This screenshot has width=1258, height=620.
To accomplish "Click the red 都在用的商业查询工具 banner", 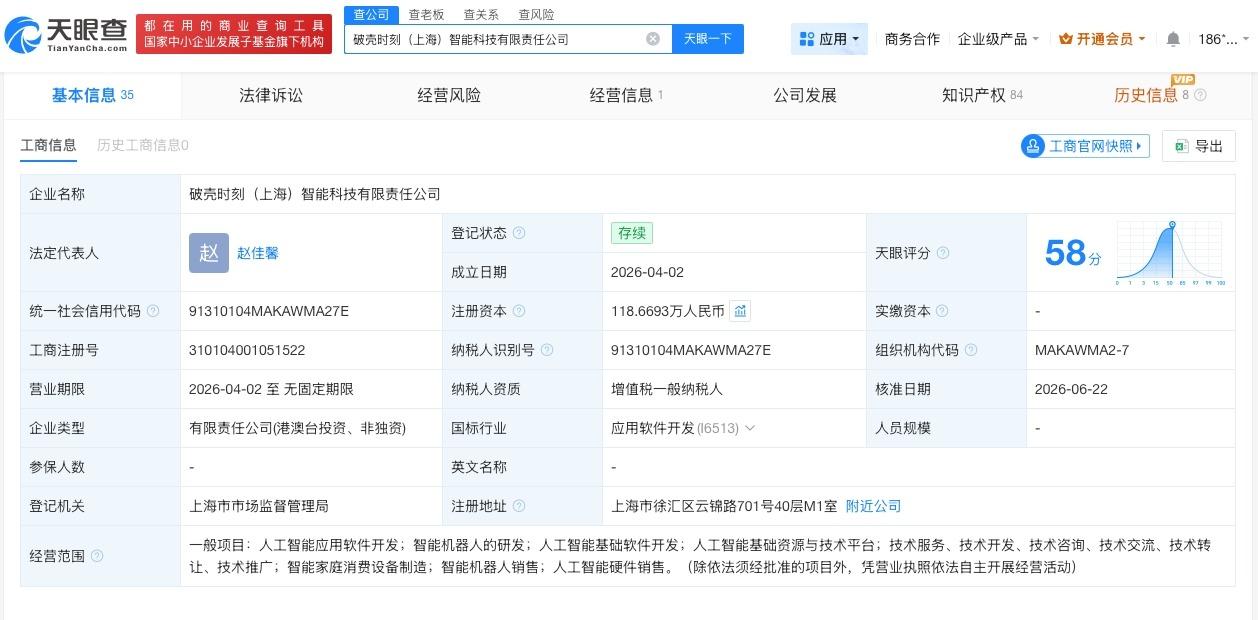I will 234,33.
